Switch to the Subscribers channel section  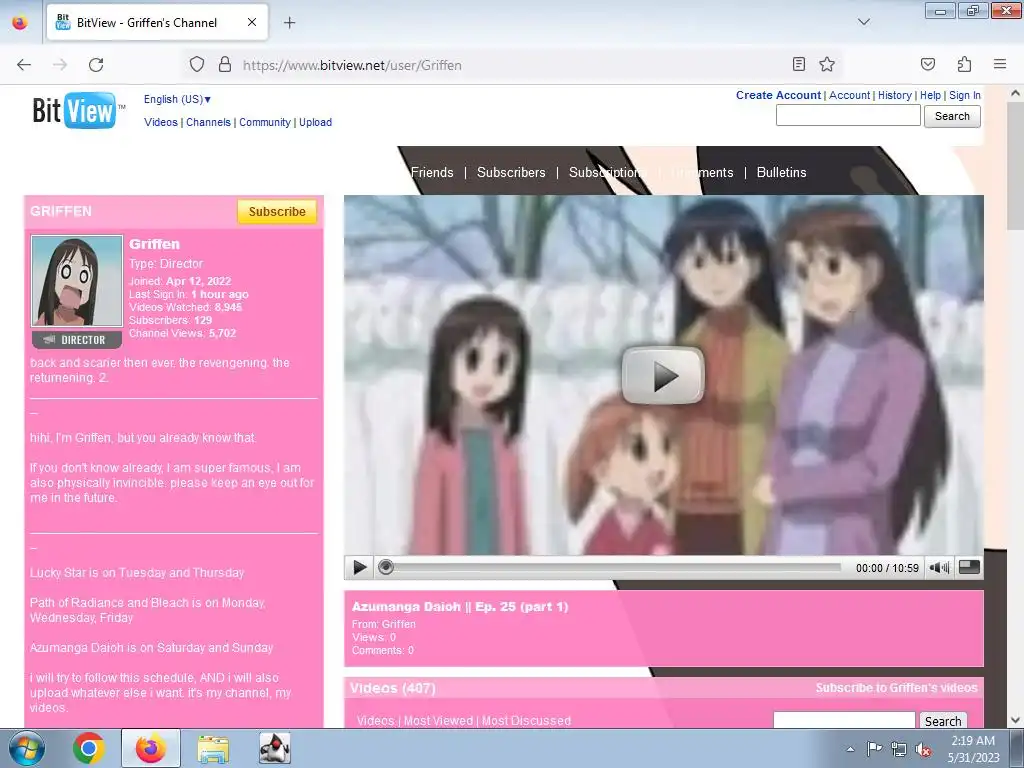click(511, 172)
